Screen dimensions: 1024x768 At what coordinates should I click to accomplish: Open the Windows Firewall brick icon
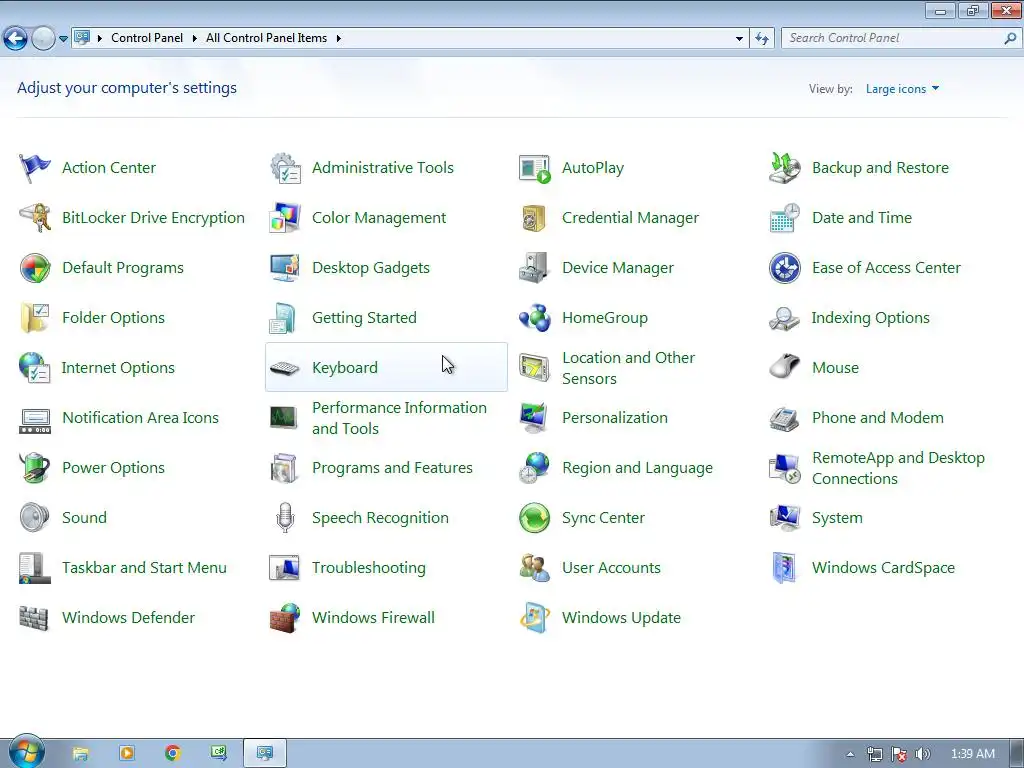click(285, 618)
